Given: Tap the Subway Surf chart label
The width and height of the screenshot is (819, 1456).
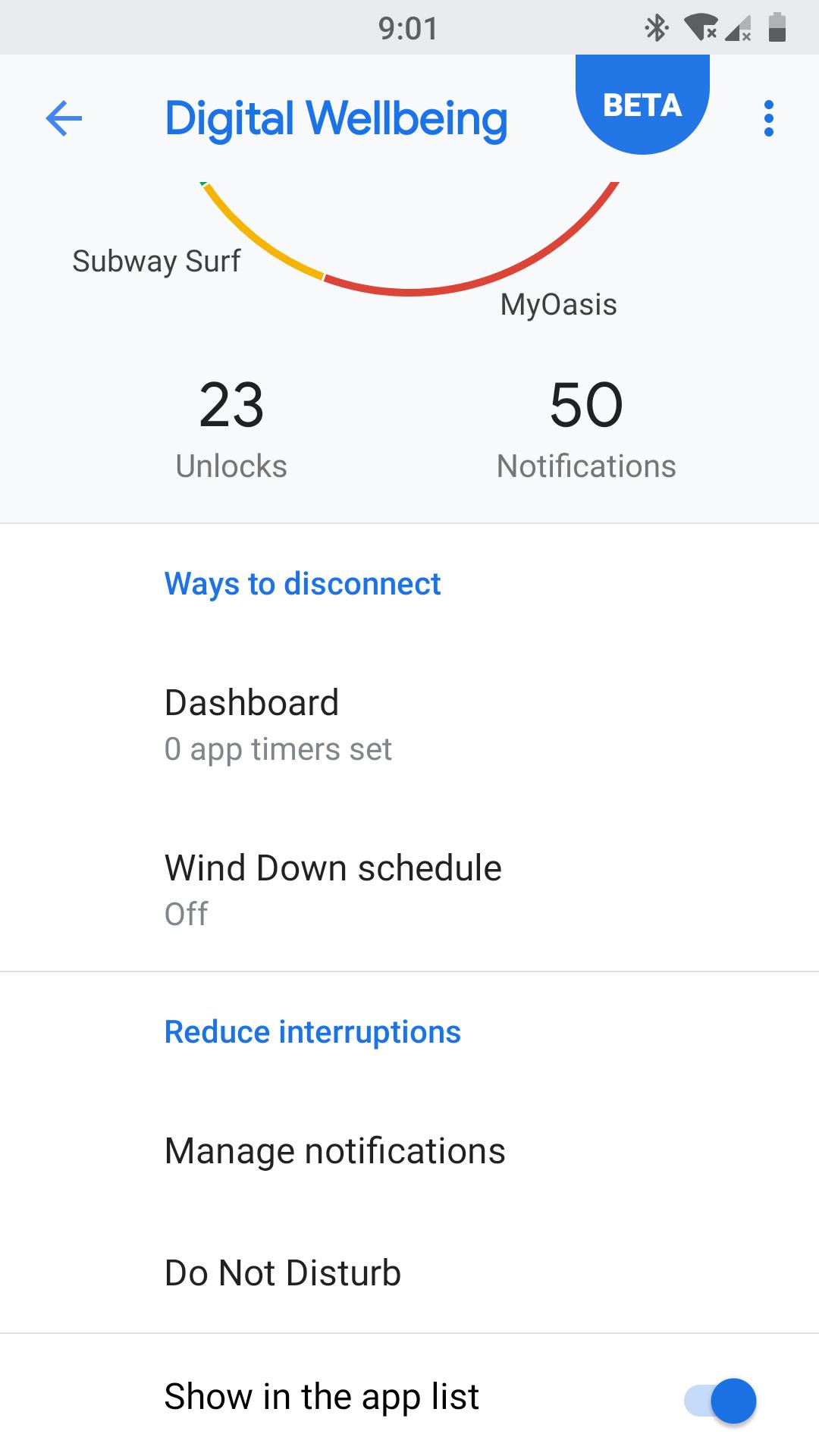Looking at the screenshot, I should pos(156,261).
